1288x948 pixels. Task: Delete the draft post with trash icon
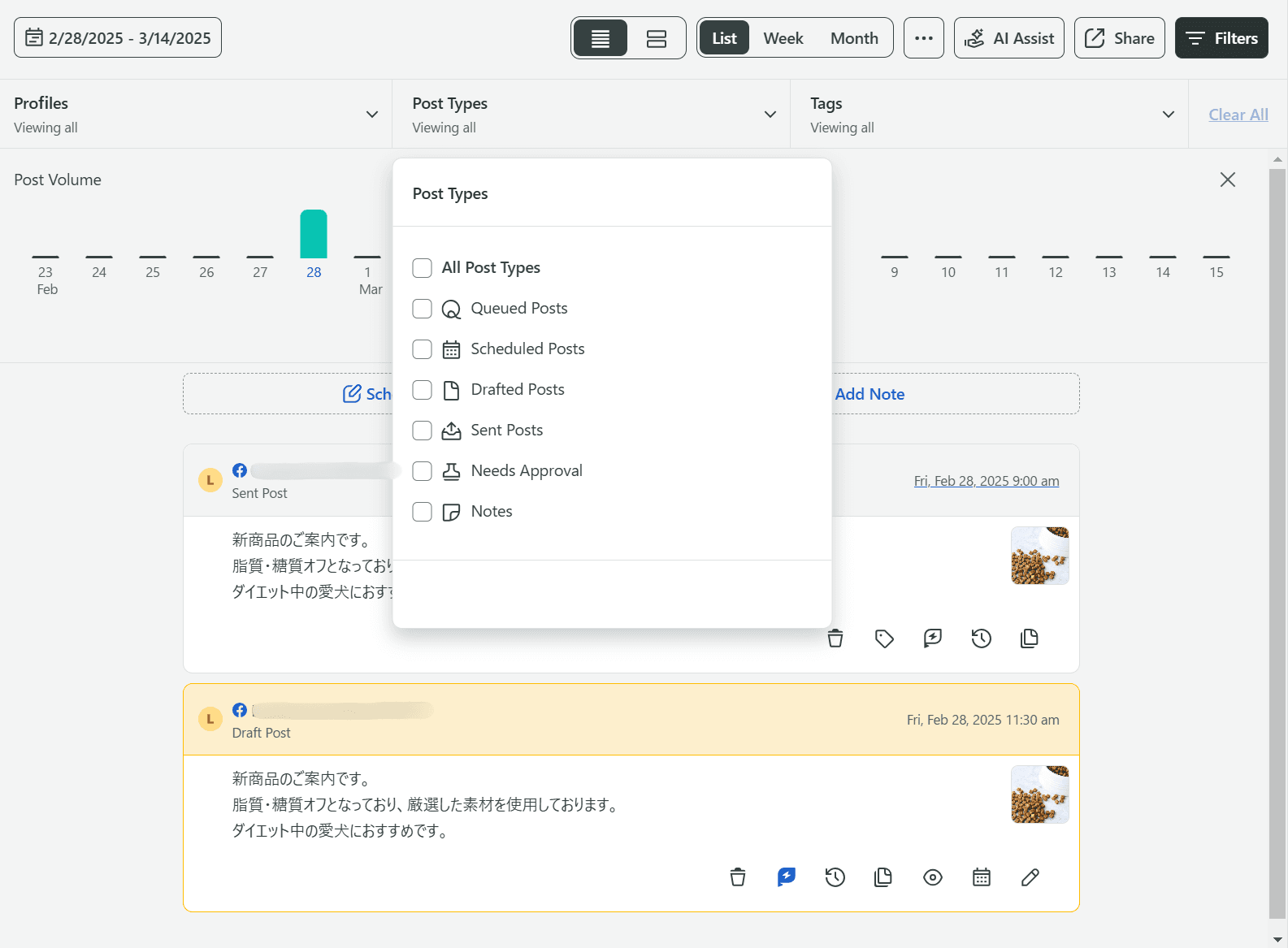tap(737, 877)
